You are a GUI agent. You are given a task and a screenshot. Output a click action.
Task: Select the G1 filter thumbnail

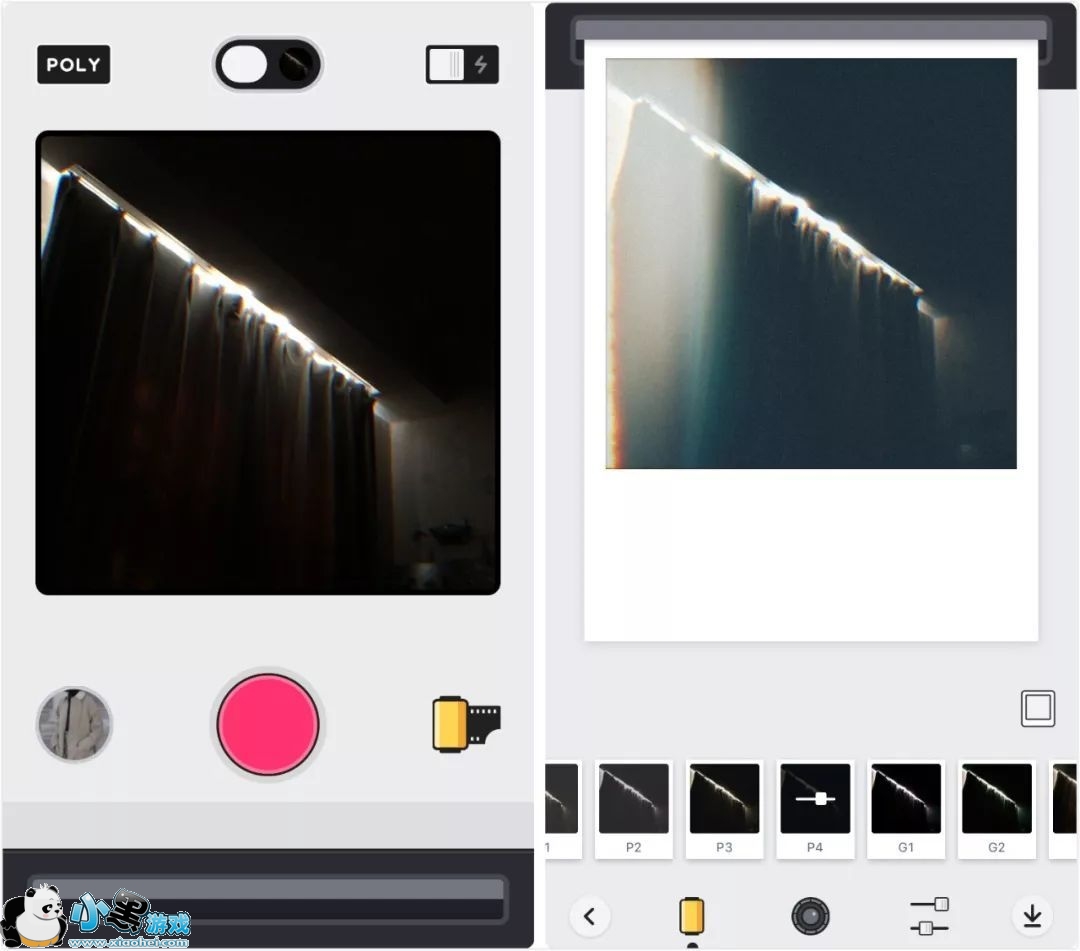906,809
